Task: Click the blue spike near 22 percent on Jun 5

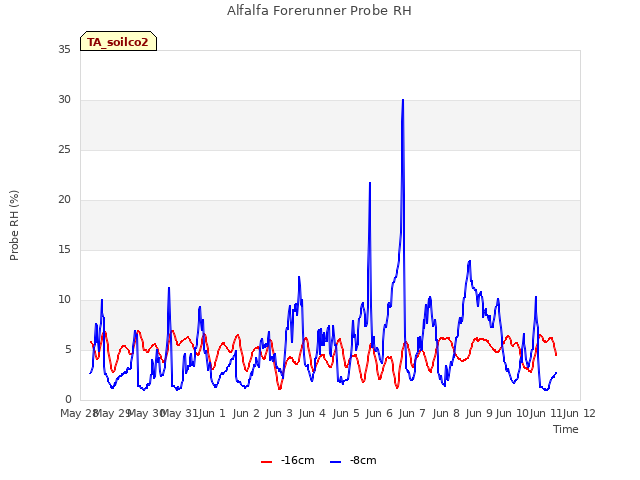Action: point(370,183)
